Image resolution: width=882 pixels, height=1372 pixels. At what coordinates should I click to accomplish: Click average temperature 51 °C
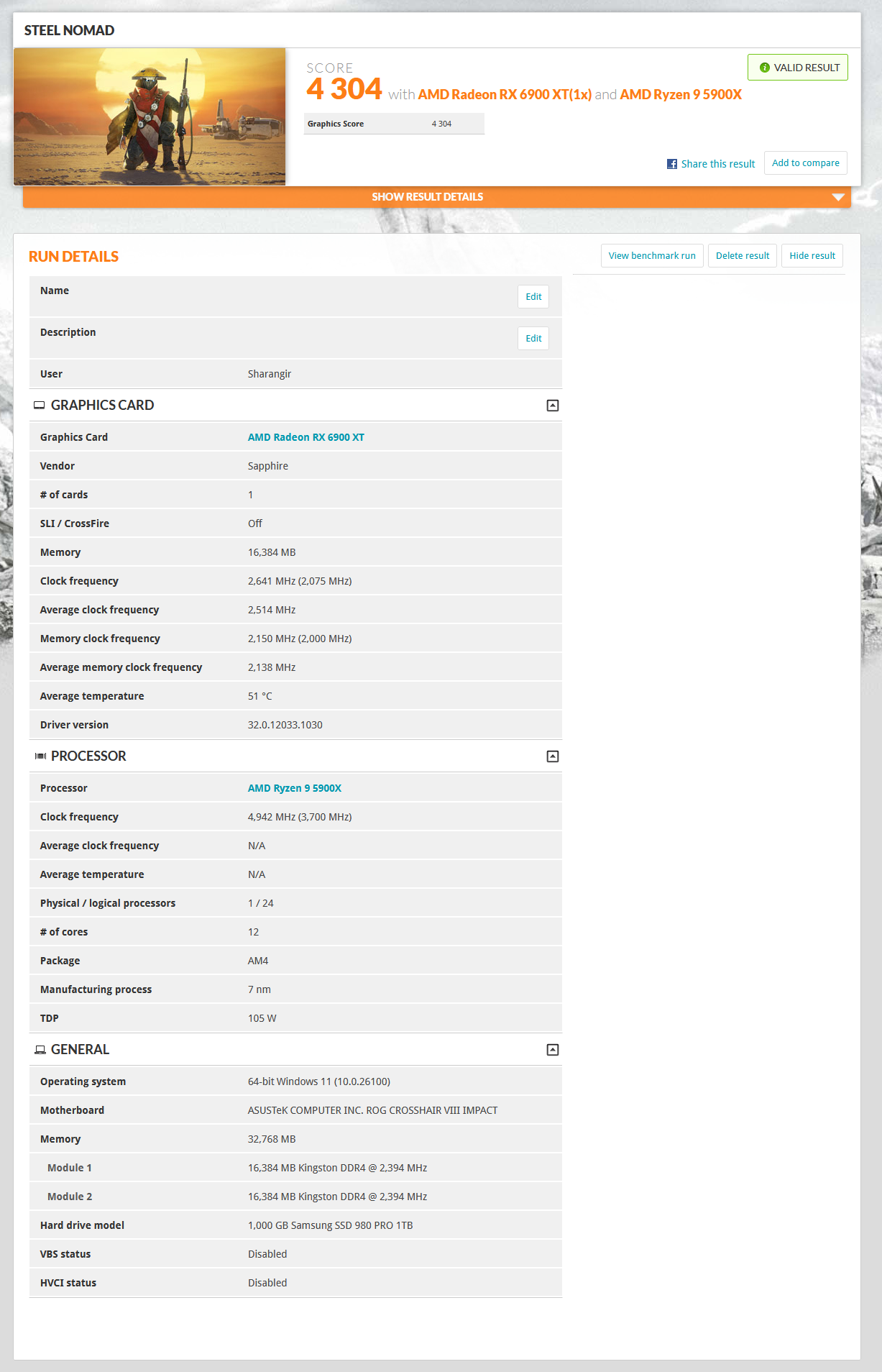point(260,696)
